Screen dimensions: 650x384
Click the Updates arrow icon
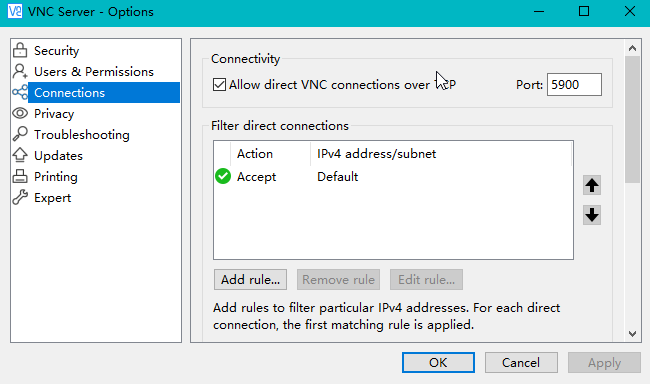[x=20, y=155]
